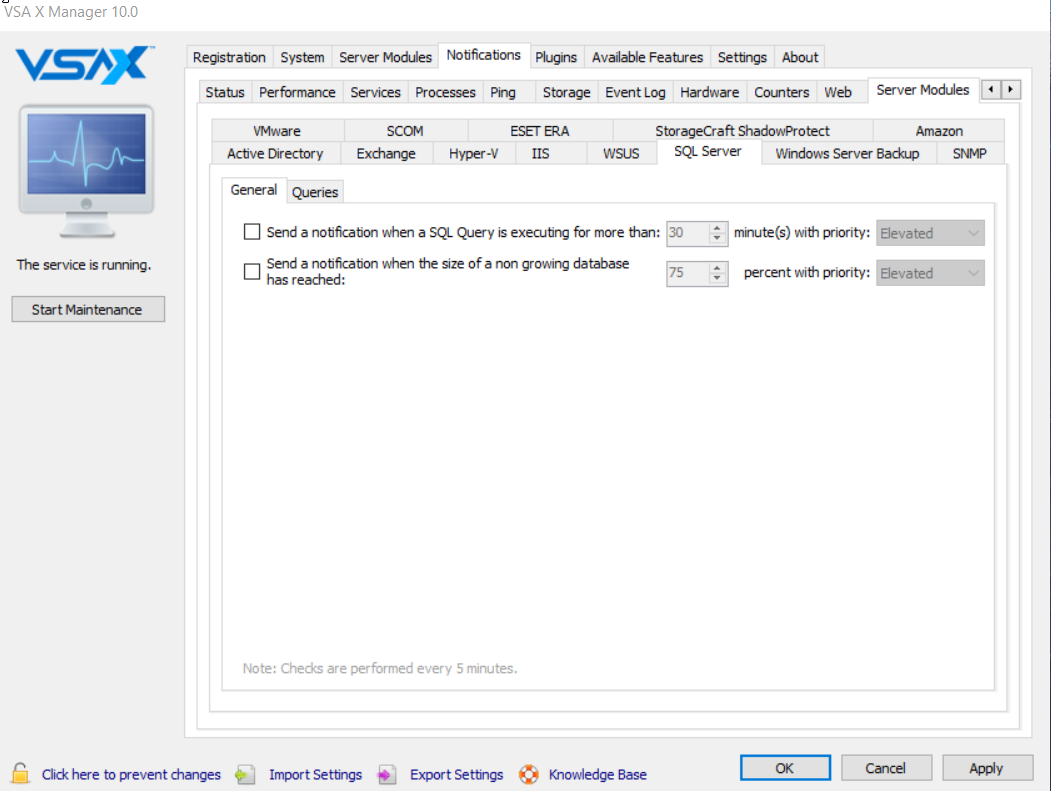Viewport: 1051px width, 791px height.
Task: Open priority dropdown for database size notification
Action: [930, 273]
